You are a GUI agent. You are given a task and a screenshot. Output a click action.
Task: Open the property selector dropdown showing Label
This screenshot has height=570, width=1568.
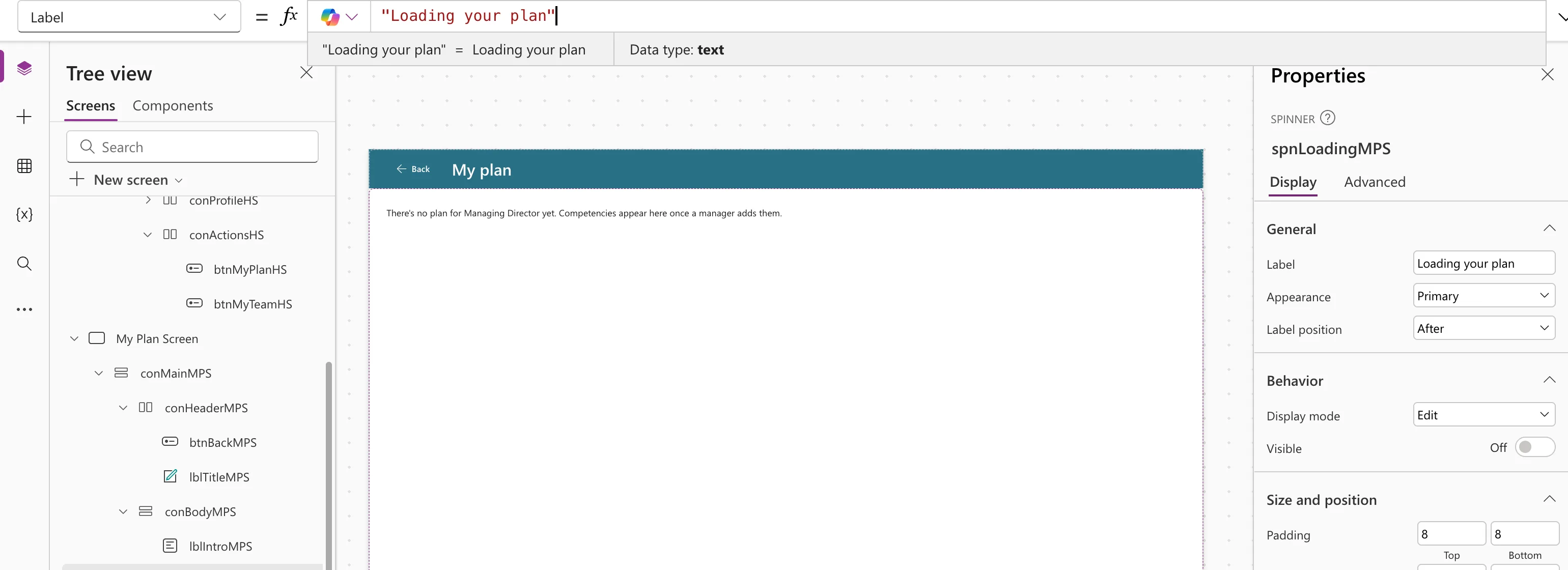(129, 17)
